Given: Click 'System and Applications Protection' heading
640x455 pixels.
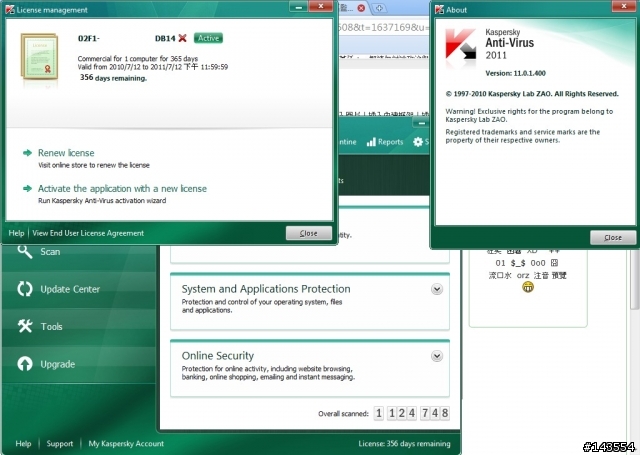Looking at the screenshot, I should click(x=266, y=289).
